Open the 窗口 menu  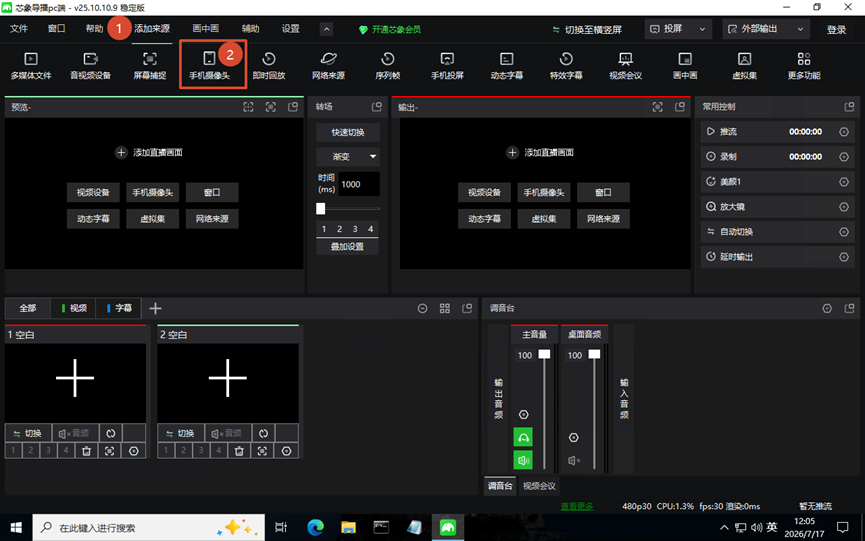56,29
